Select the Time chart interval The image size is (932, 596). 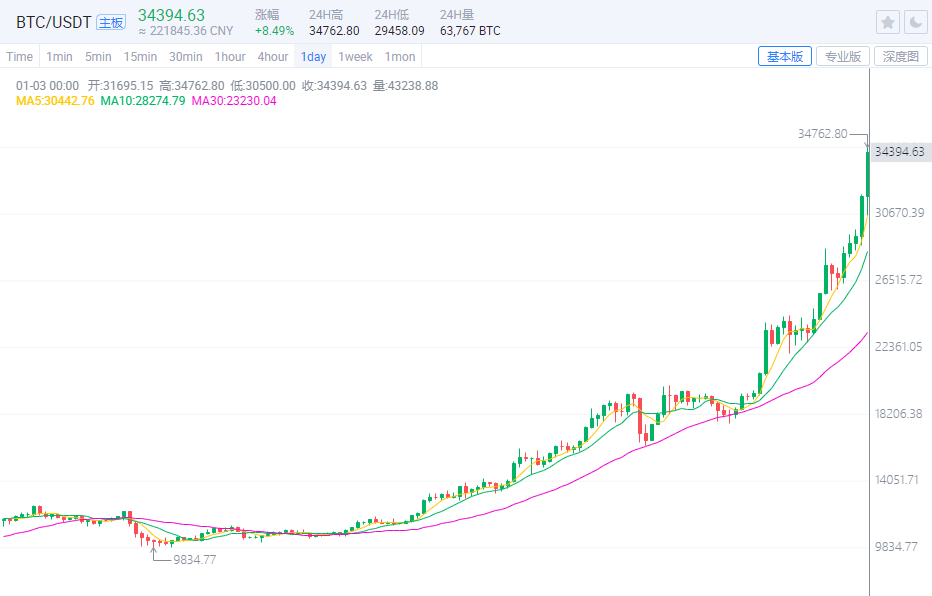click(x=20, y=56)
